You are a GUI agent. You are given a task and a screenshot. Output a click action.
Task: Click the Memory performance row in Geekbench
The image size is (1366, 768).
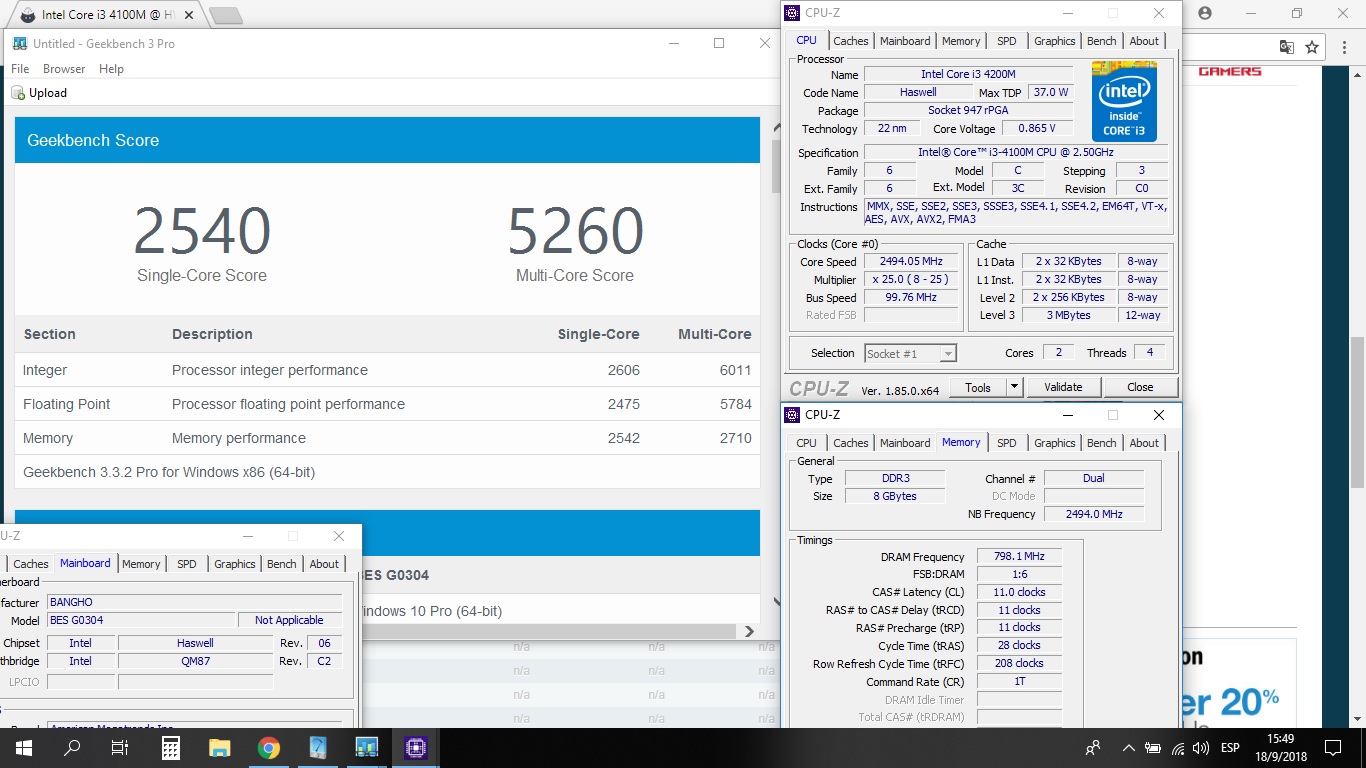(x=387, y=438)
